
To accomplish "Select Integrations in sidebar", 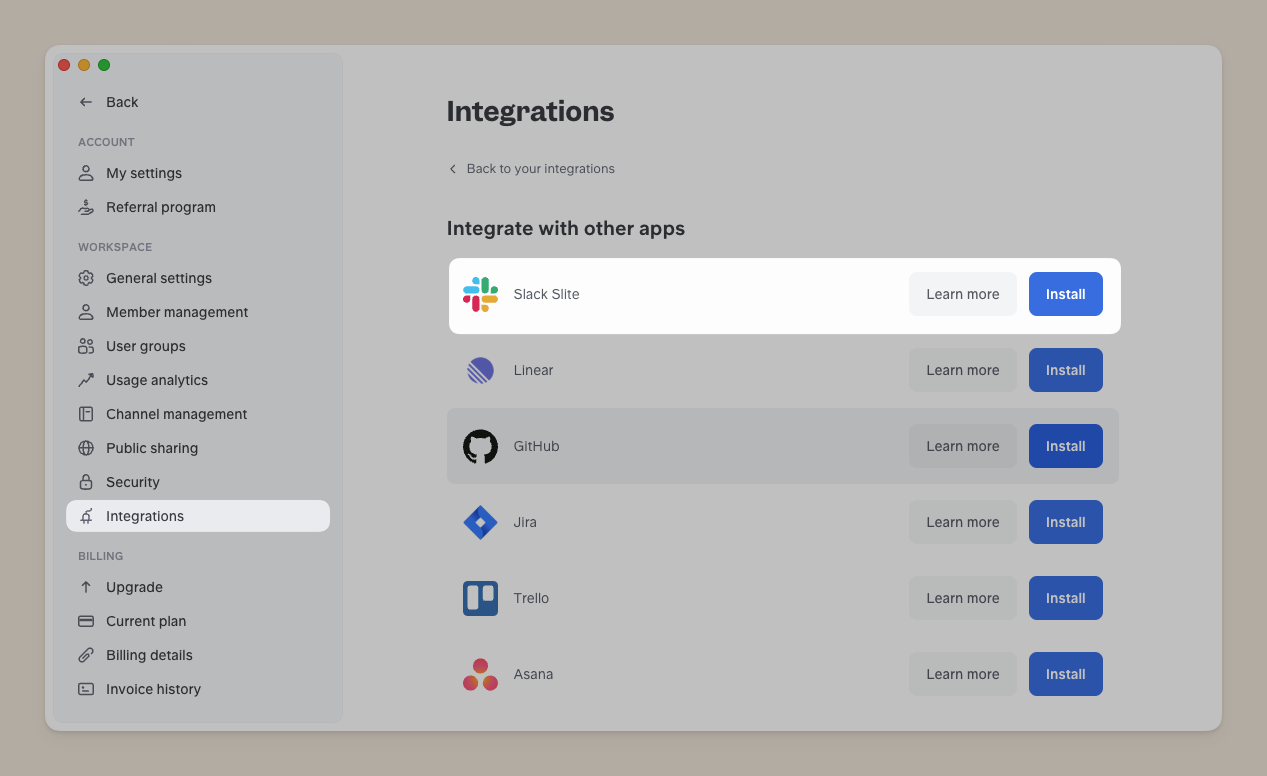I will pyautogui.click(x=198, y=516).
